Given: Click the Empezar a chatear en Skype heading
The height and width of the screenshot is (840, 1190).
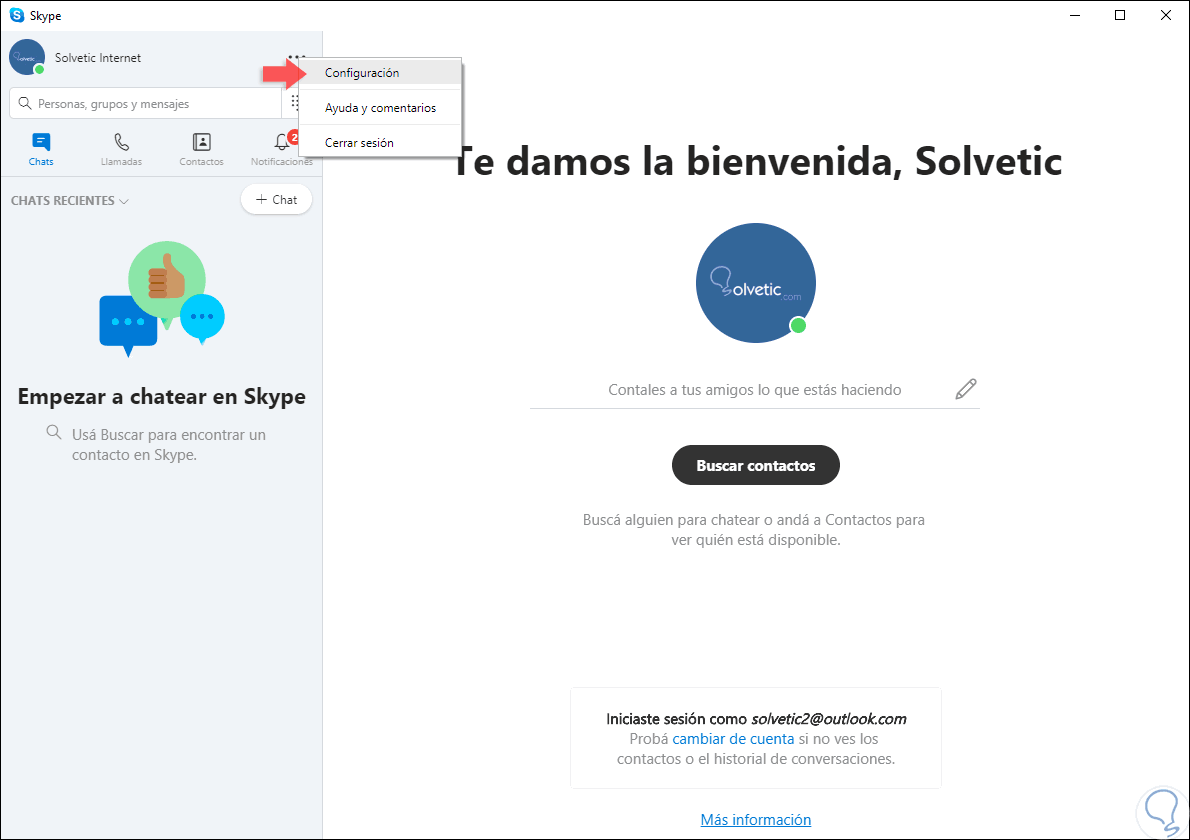Looking at the screenshot, I should (x=162, y=397).
